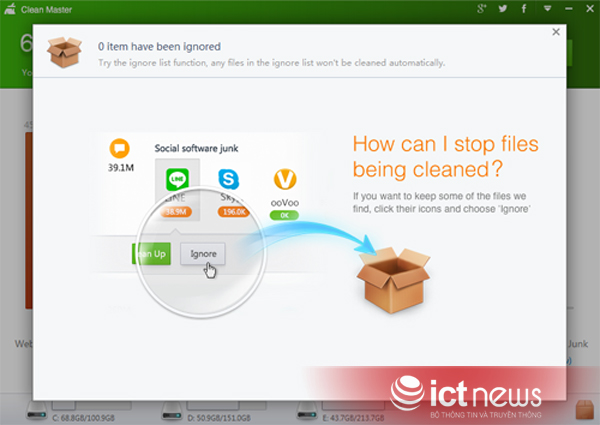Click the orange chat bubble junk icon

tap(120, 148)
